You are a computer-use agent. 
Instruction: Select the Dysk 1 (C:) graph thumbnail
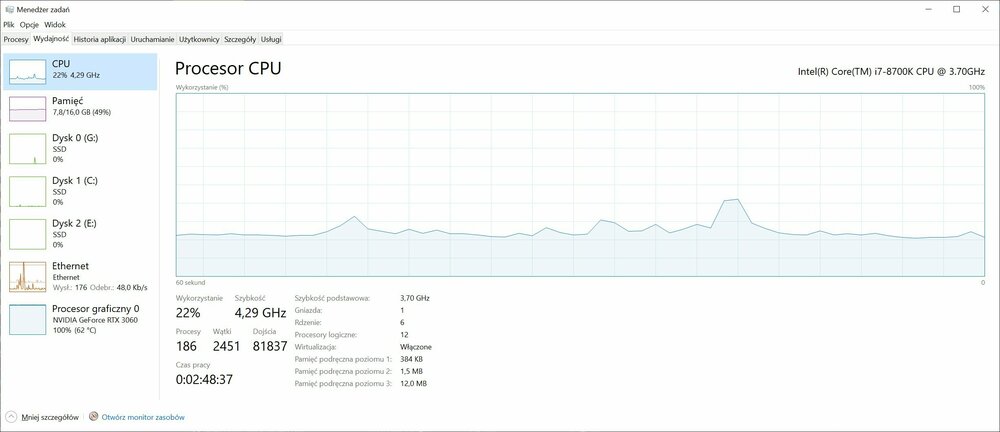[27, 191]
